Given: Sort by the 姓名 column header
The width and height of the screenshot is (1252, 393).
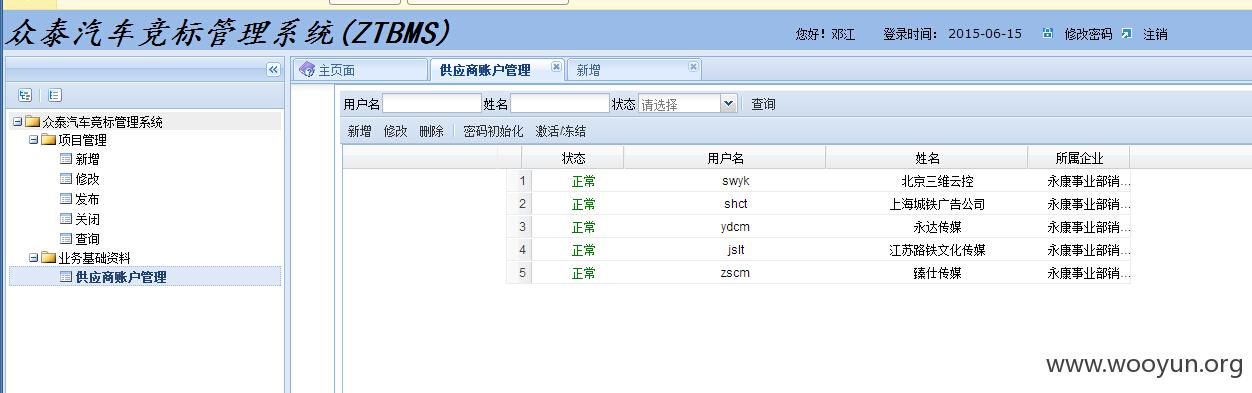Looking at the screenshot, I should coord(927,158).
